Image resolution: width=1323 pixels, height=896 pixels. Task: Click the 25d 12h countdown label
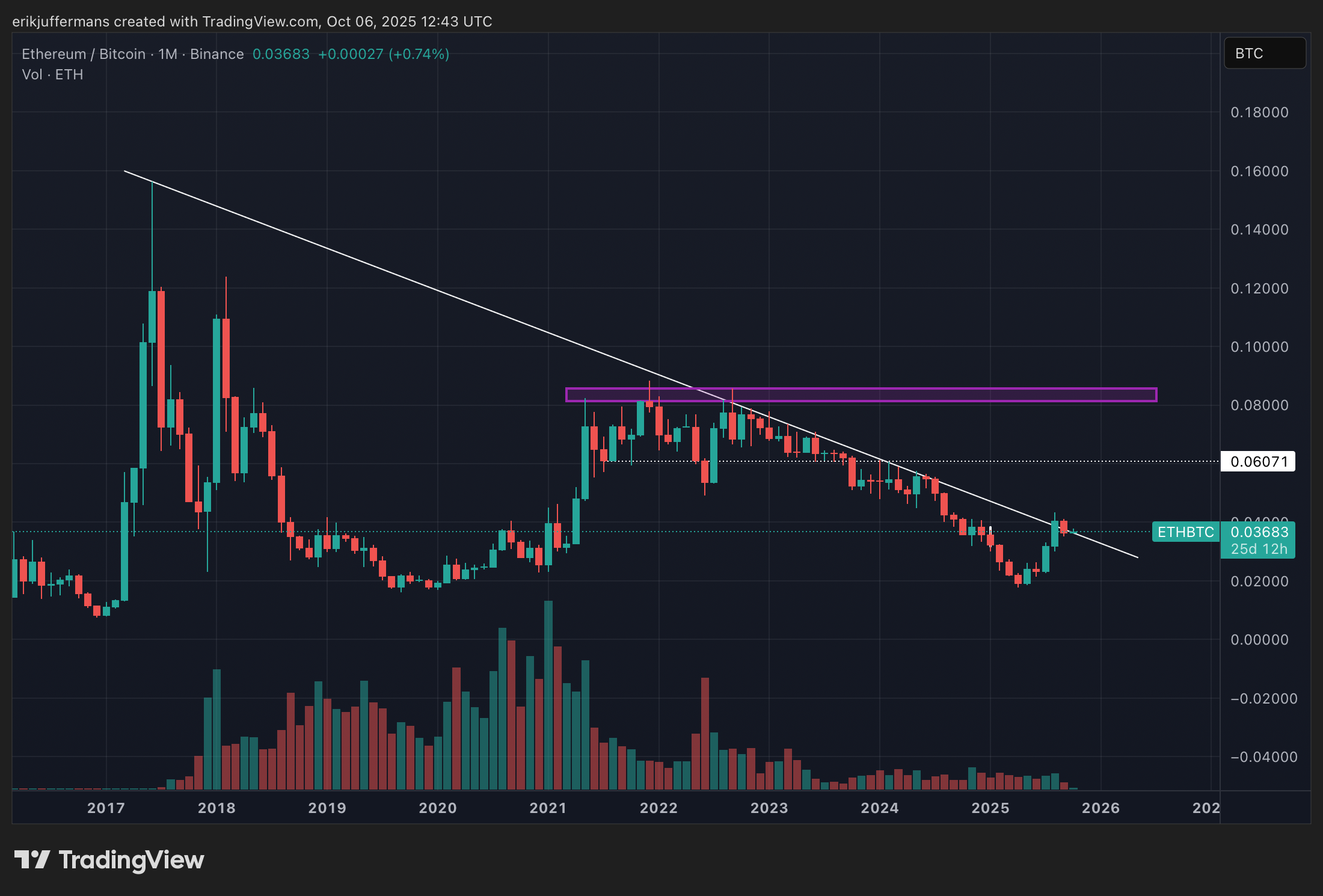pyautogui.click(x=1259, y=549)
